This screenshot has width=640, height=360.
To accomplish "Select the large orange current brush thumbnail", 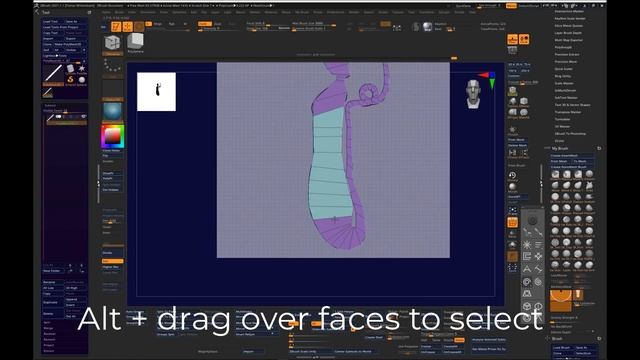I will click(x=561, y=301).
